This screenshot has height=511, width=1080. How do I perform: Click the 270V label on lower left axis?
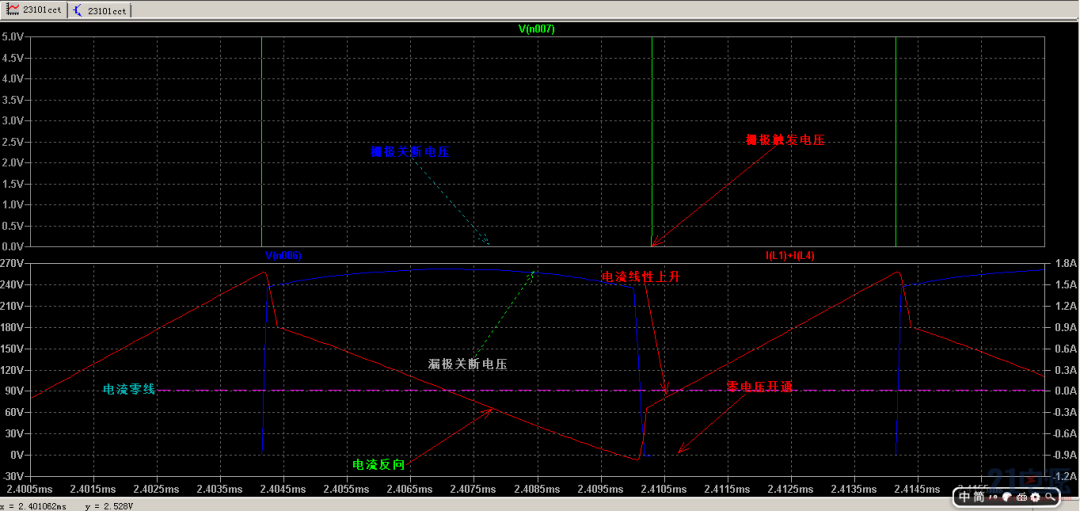(14, 264)
